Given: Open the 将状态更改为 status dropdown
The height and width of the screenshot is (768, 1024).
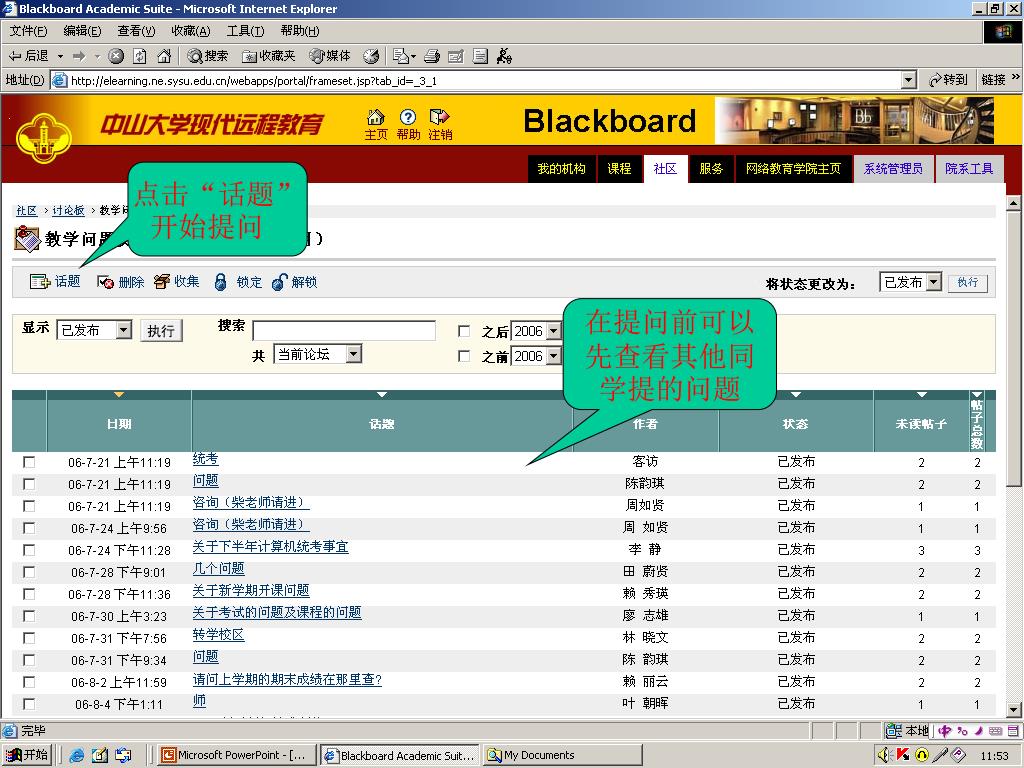Looking at the screenshot, I should [x=934, y=282].
